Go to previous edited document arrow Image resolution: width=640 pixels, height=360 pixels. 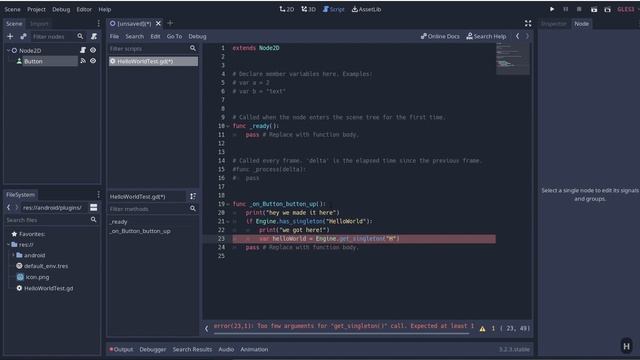tap(517, 36)
